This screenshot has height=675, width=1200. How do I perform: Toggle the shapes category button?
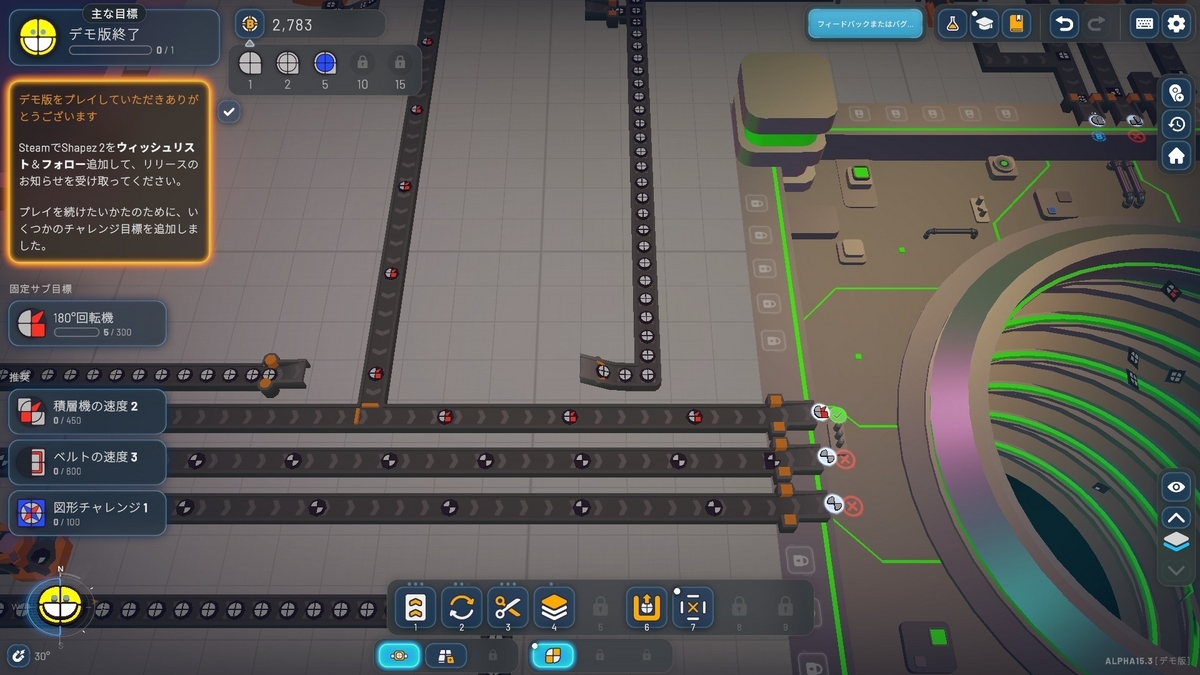[553, 655]
